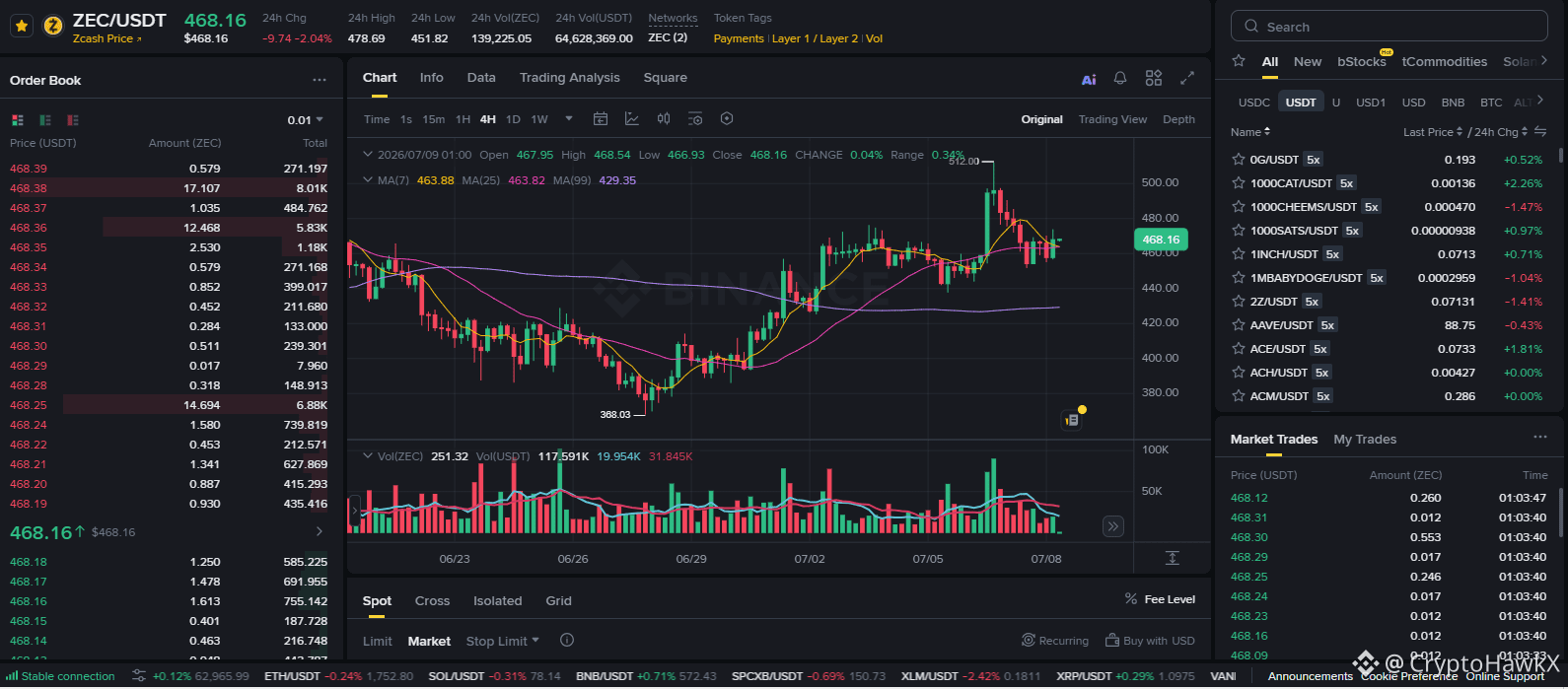Favorite the AAVE/USDT pair star
This screenshot has width=1568, height=689.
(x=1239, y=325)
